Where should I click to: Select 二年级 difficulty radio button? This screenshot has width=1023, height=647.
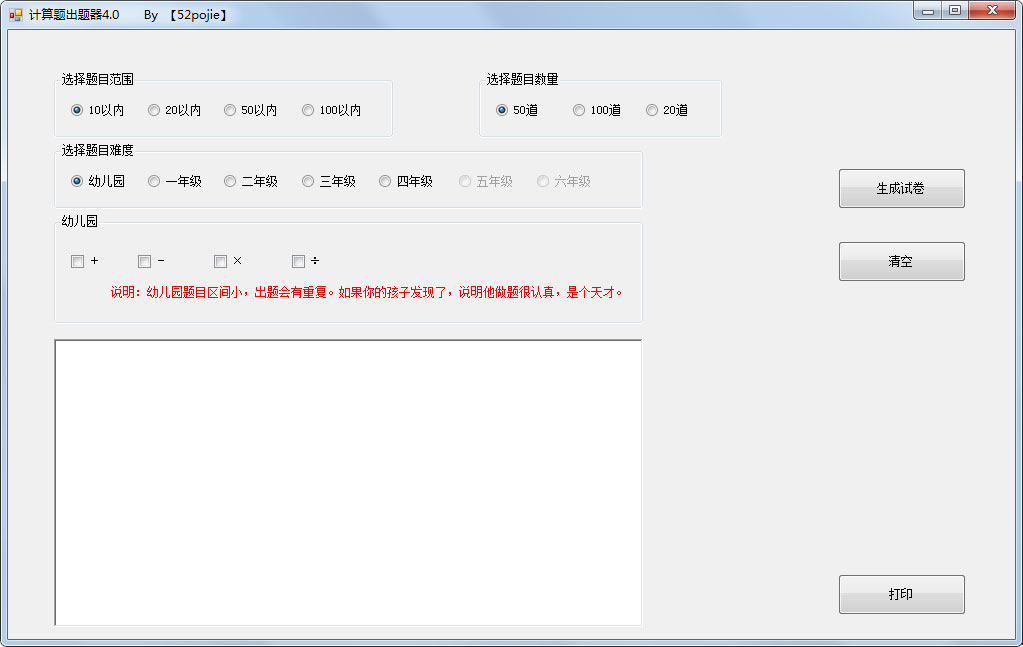tap(230, 181)
